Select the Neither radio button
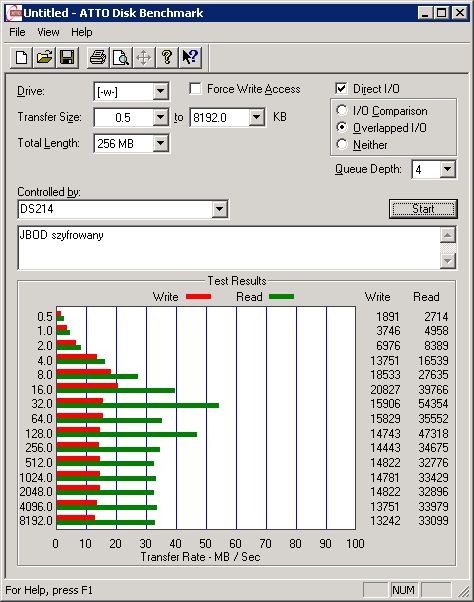 [342, 144]
